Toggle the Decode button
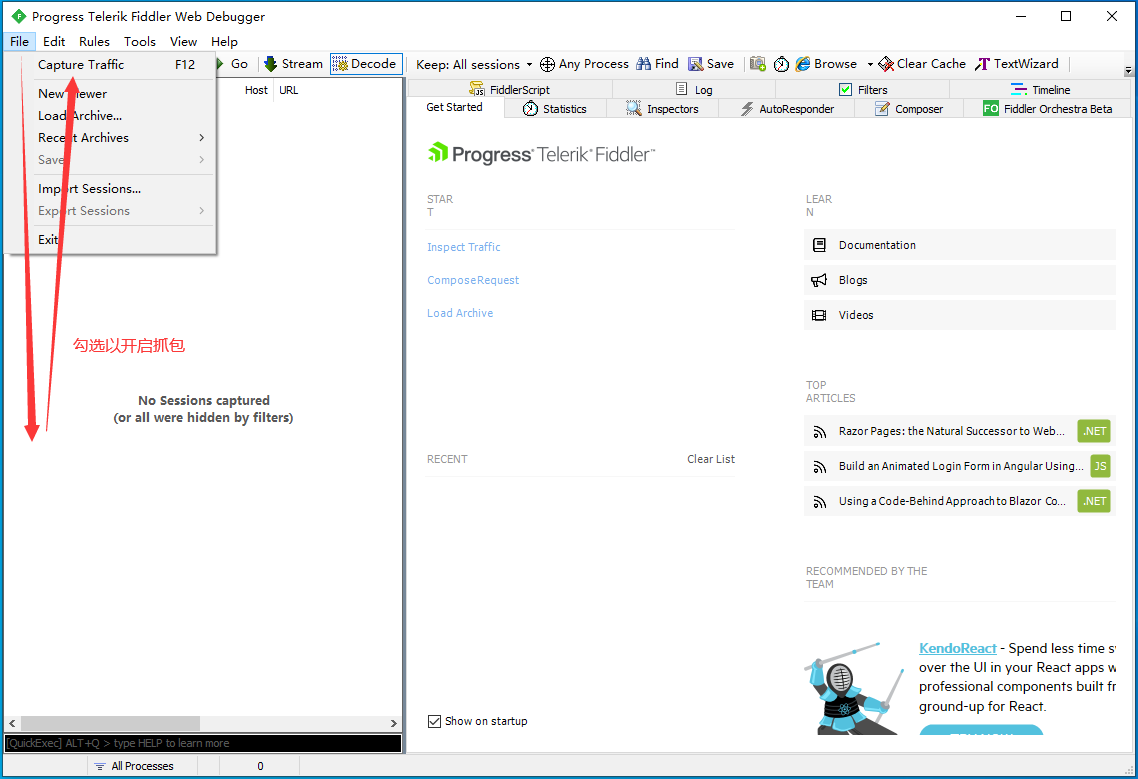1138x779 pixels. (366, 64)
